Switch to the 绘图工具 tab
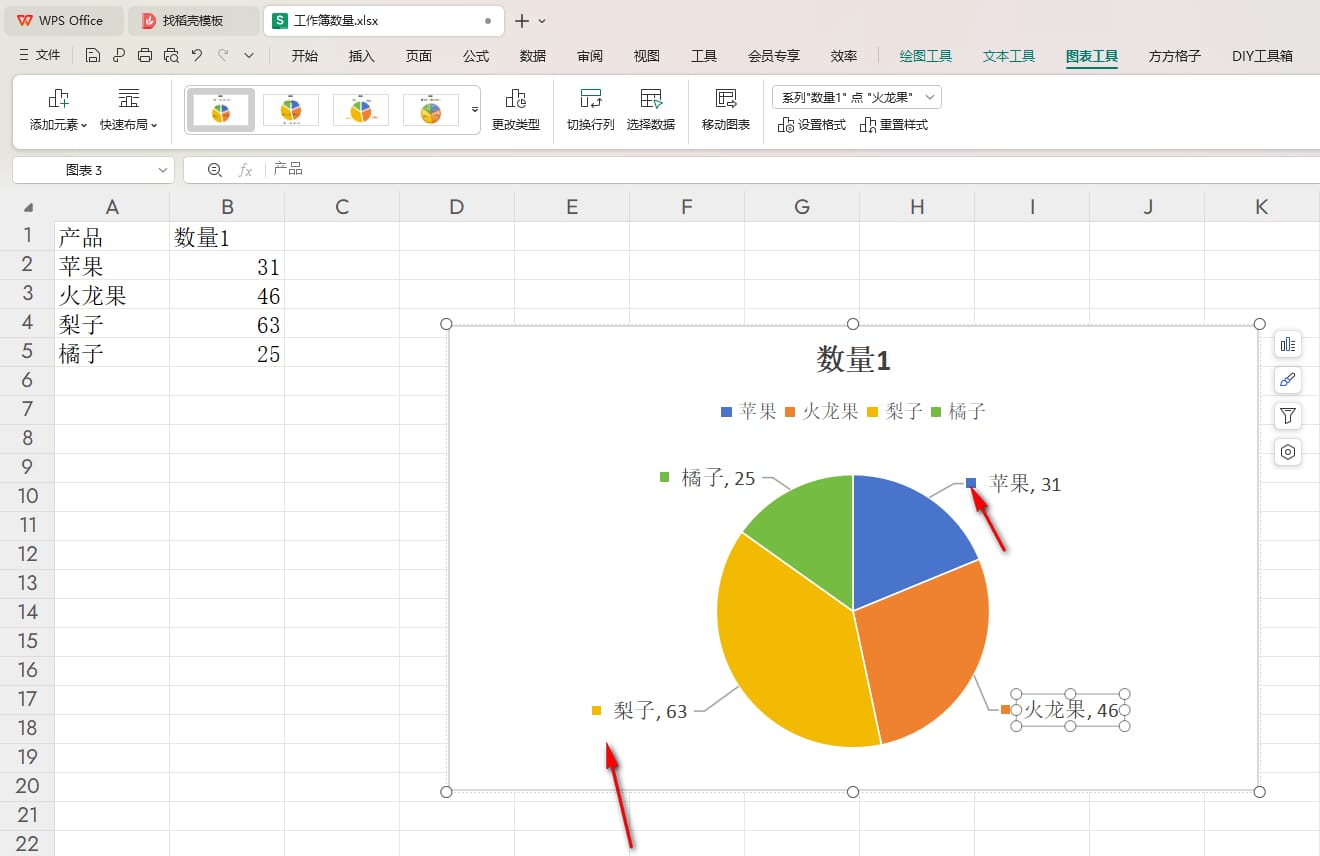The width and height of the screenshot is (1320, 856). point(925,56)
